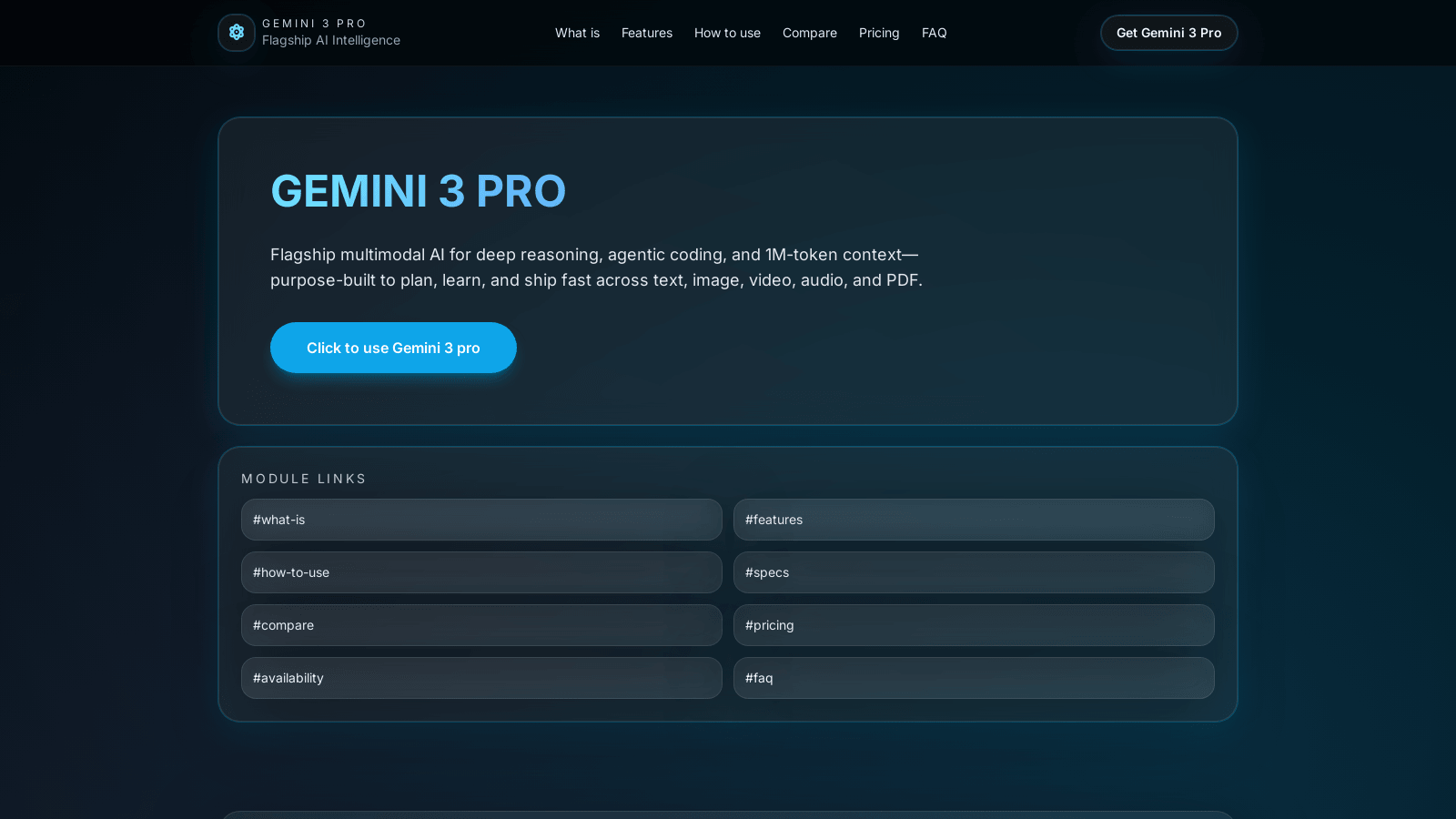Image resolution: width=1456 pixels, height=819 pixels.
Task: Click the gear logo icon in the header
Action: tap(236, 33)
